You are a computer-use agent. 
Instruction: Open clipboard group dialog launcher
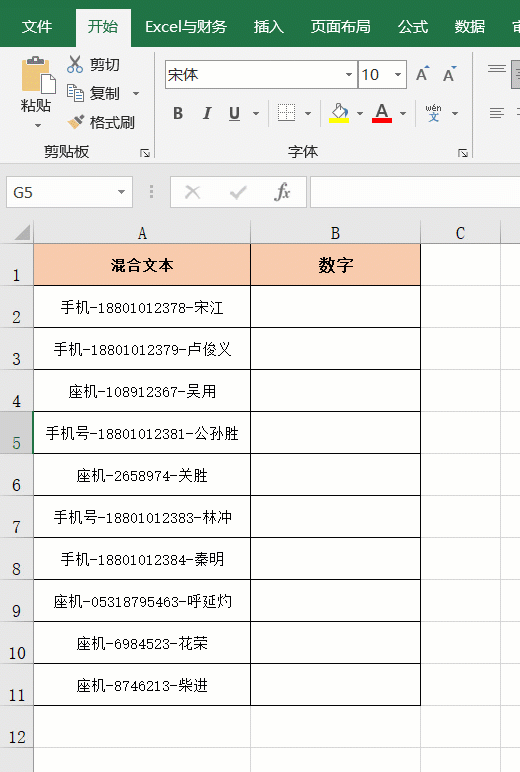[x=144, y=153]
